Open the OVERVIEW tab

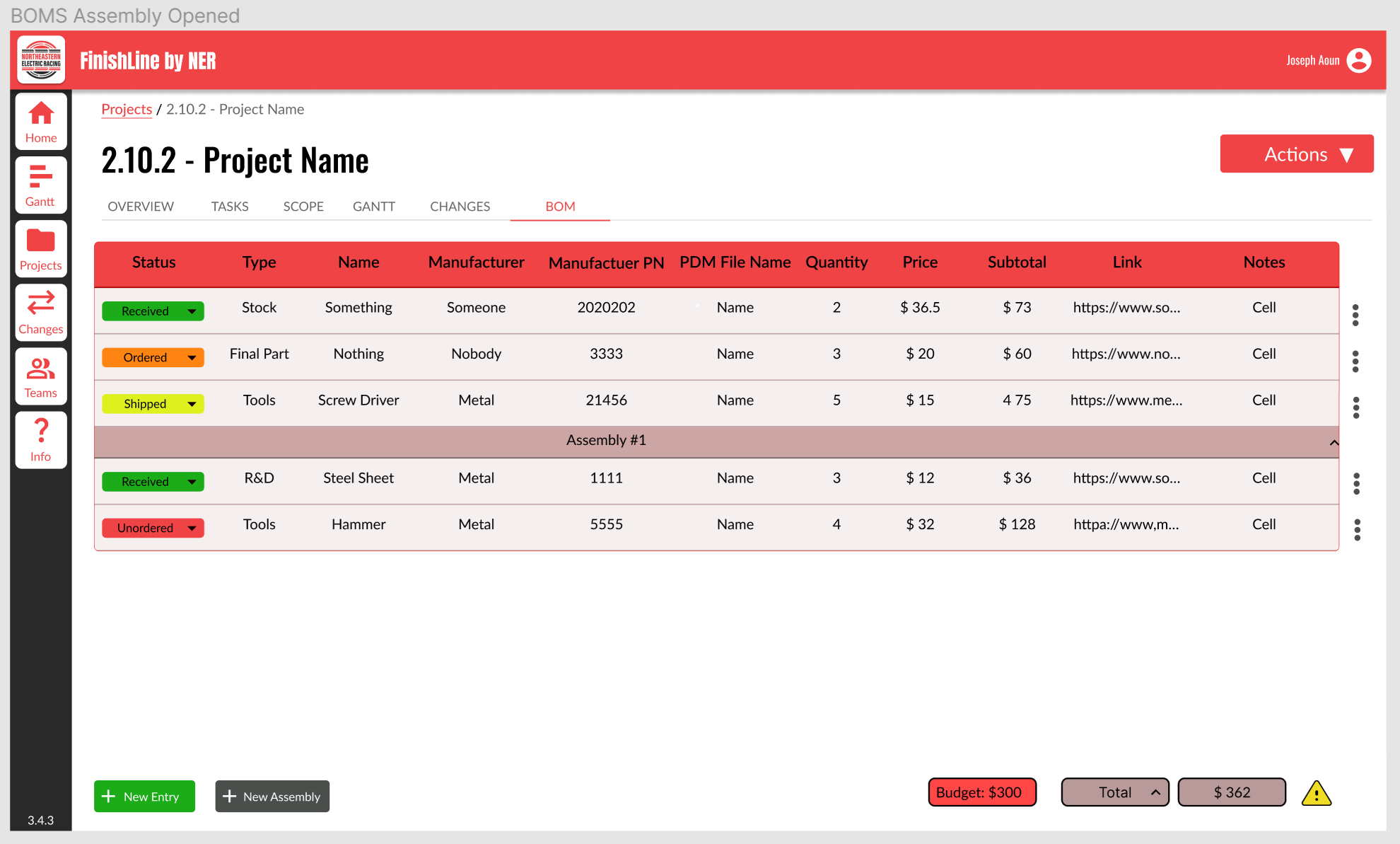pos(140,206)
